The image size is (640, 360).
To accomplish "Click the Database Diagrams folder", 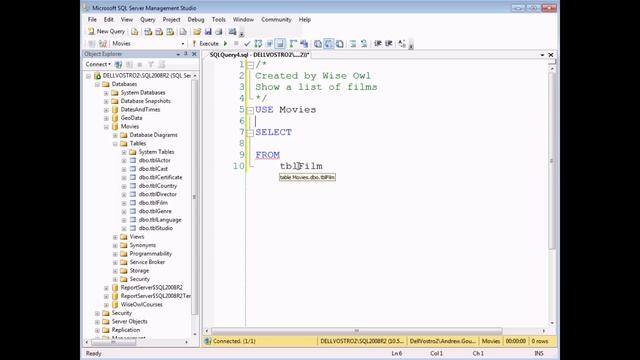I will pyautogui.click(x=153, y=135).
